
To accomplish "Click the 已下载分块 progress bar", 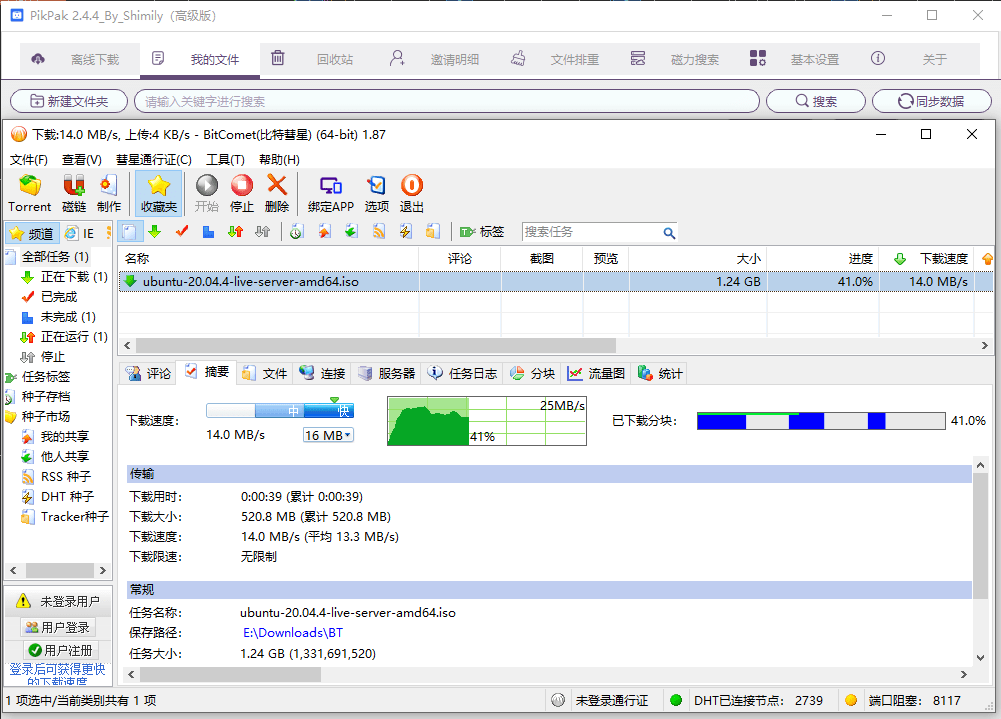I will pyautogui.click(x=820, y=421).
